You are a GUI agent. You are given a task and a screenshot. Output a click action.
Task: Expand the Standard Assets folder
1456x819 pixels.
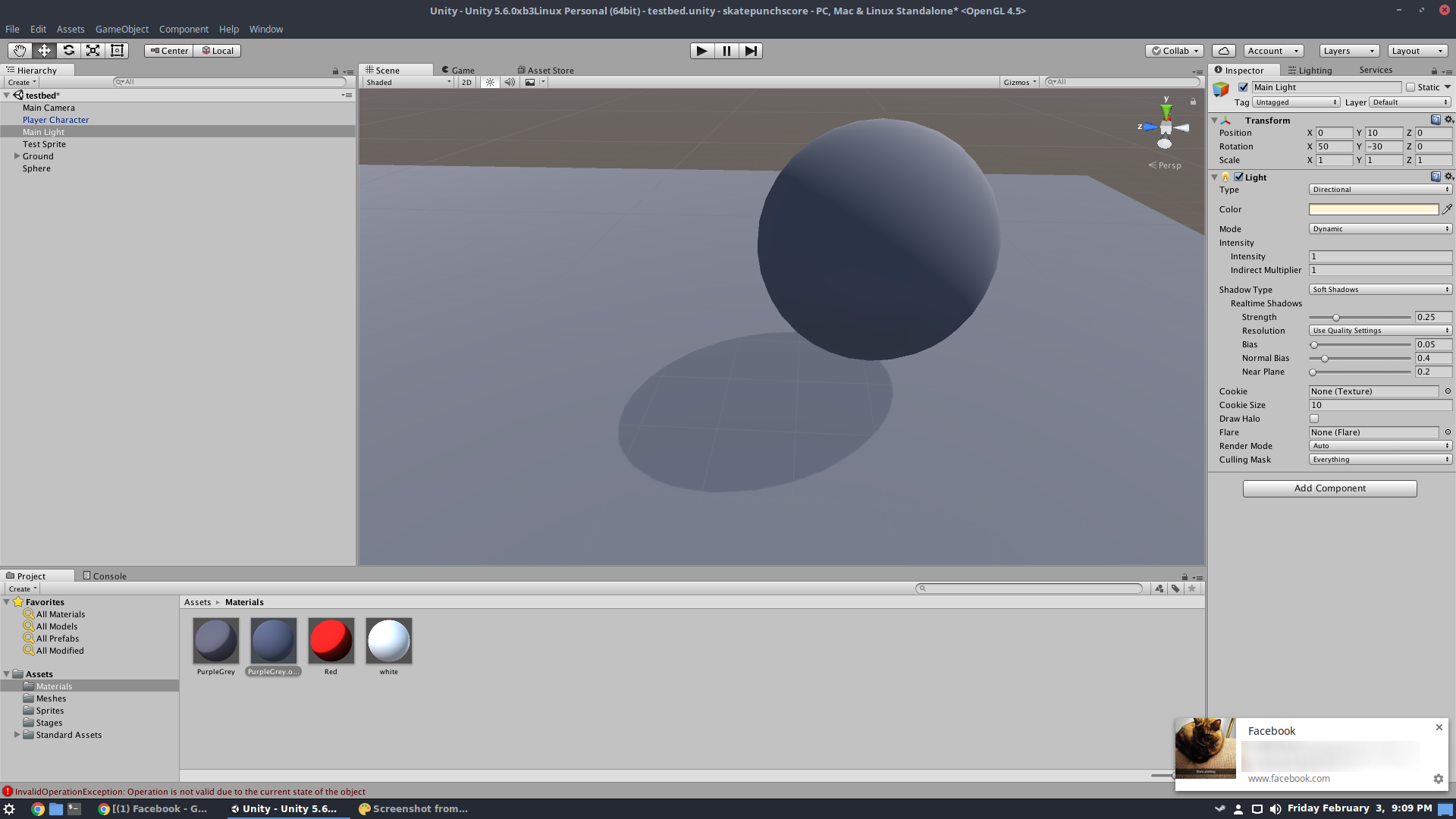pyautogui.click(x=17, y=735)
